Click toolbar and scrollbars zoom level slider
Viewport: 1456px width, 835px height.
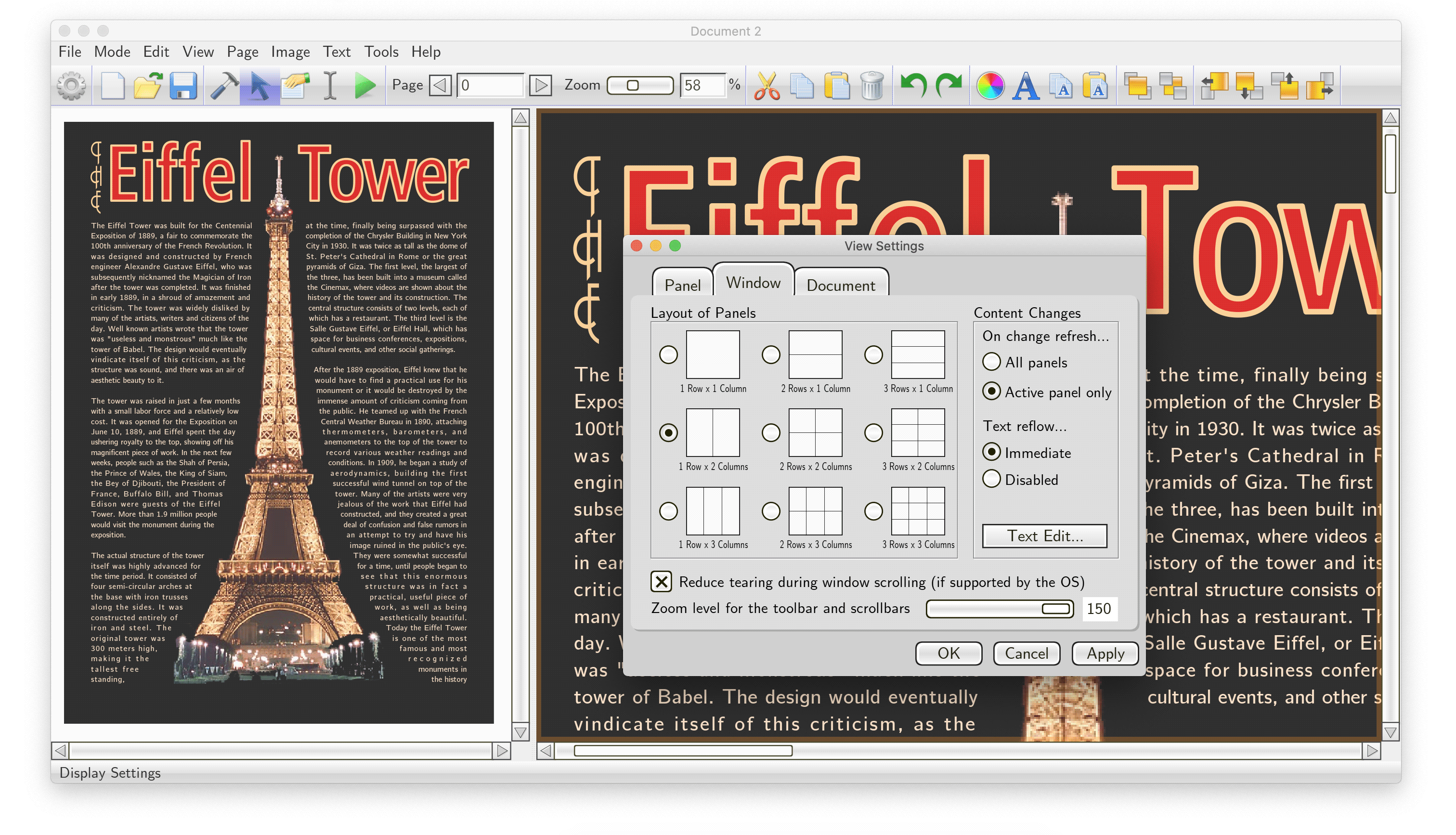(x=1000, y=609)
